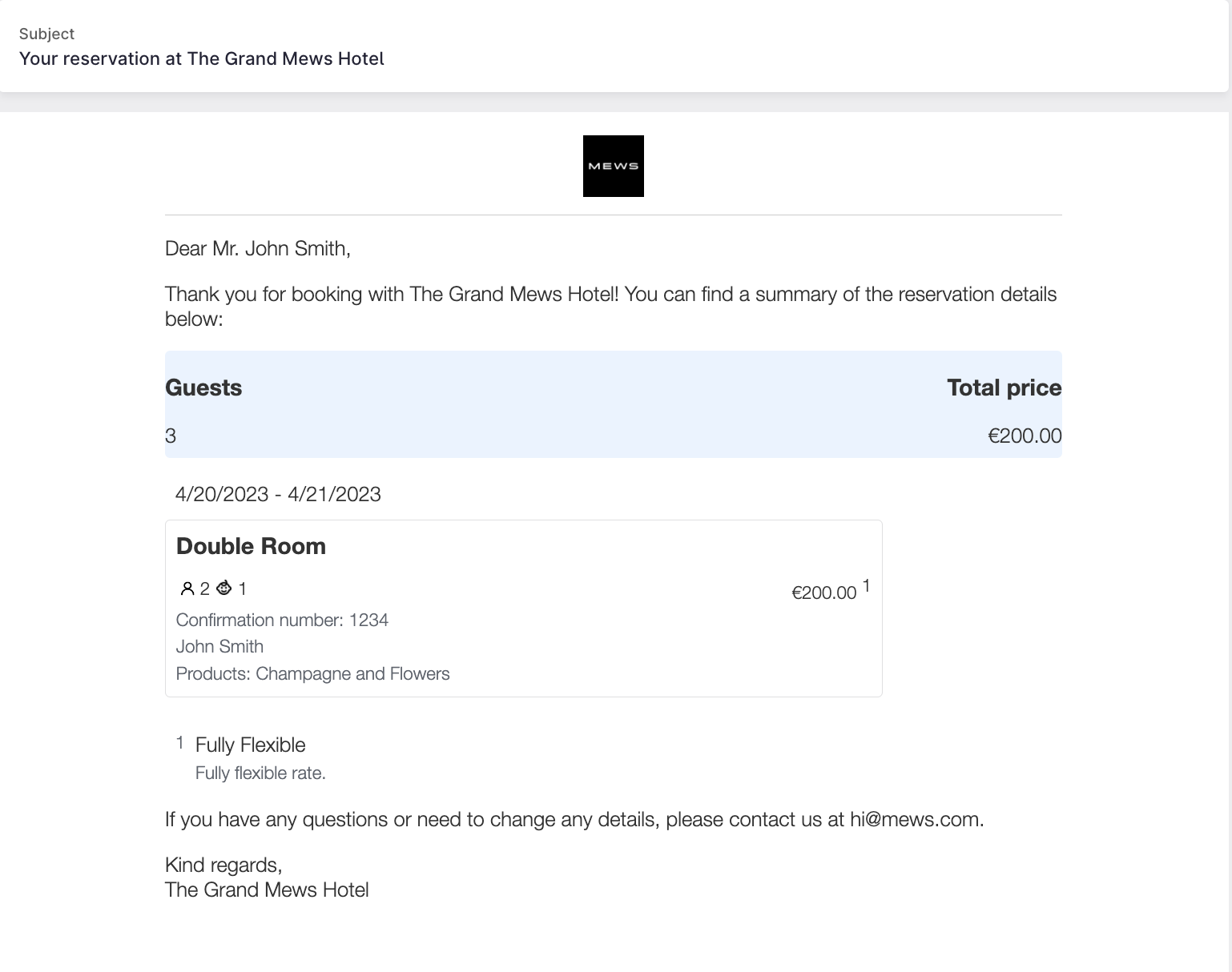1232x972 pixels.
Task: Click the child guest icon
Action: (x=224, y=588)
